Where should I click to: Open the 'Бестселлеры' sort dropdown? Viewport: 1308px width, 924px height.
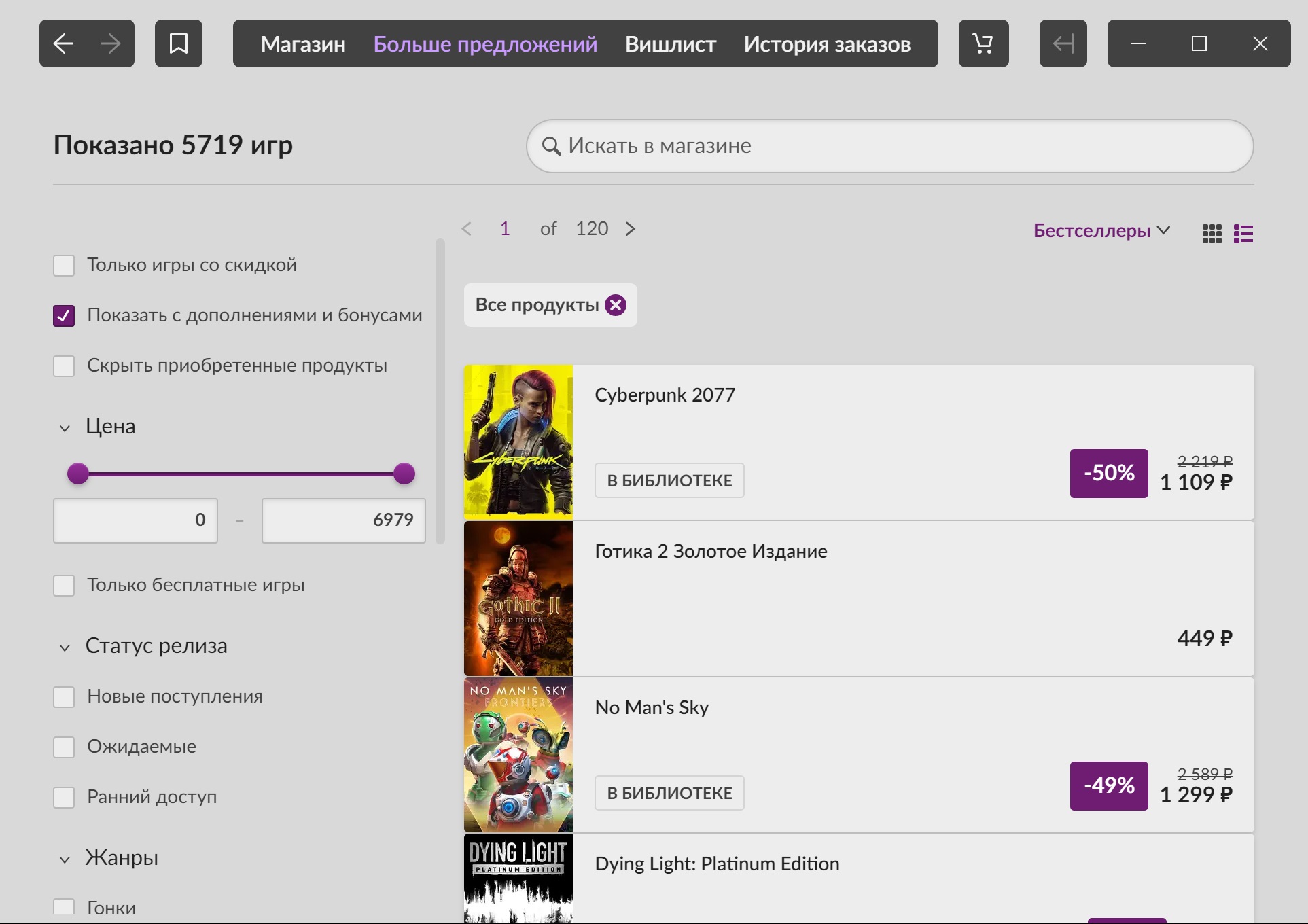point(1101,231)
